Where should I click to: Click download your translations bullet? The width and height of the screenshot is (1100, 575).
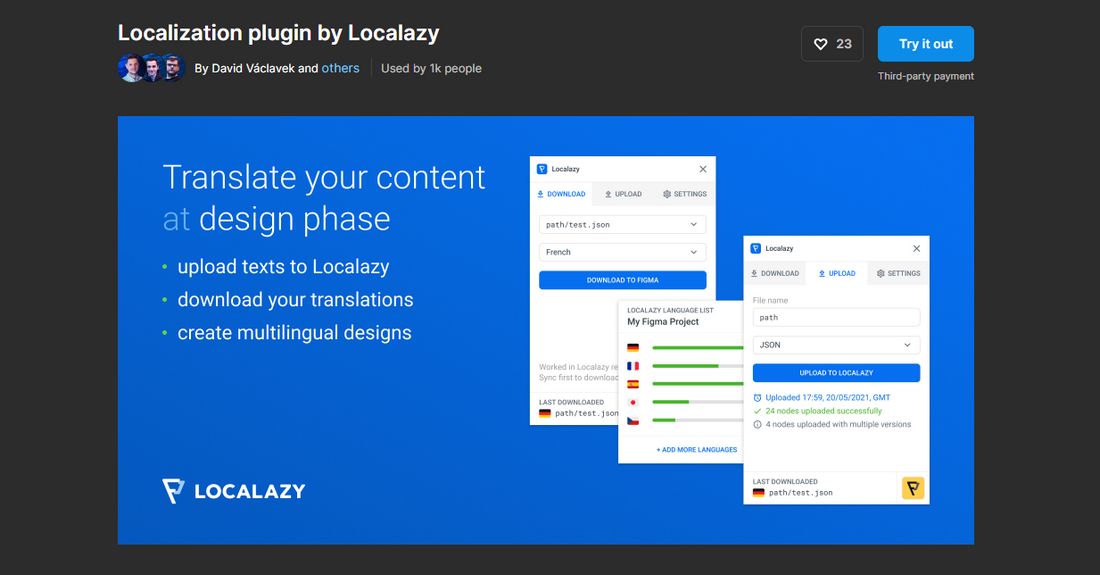(295, 299)
